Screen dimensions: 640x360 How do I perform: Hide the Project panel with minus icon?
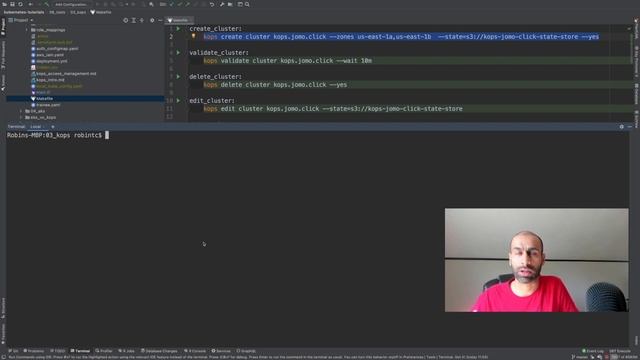[160, 20]
